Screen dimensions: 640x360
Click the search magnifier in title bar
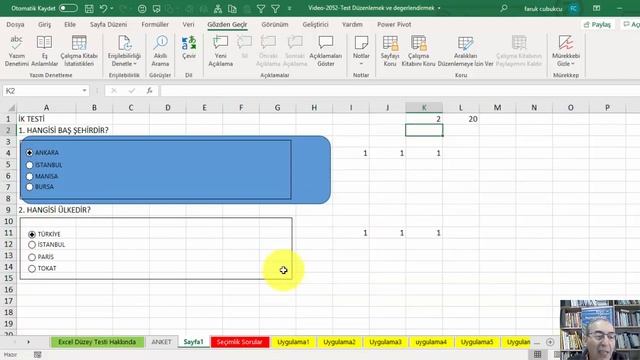(504, 8)
